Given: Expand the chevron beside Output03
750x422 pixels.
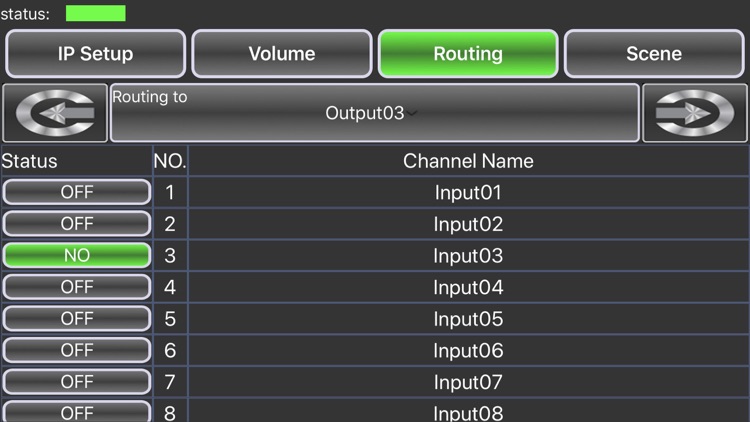Looking at the screenshot, I should tap(412, 113).
